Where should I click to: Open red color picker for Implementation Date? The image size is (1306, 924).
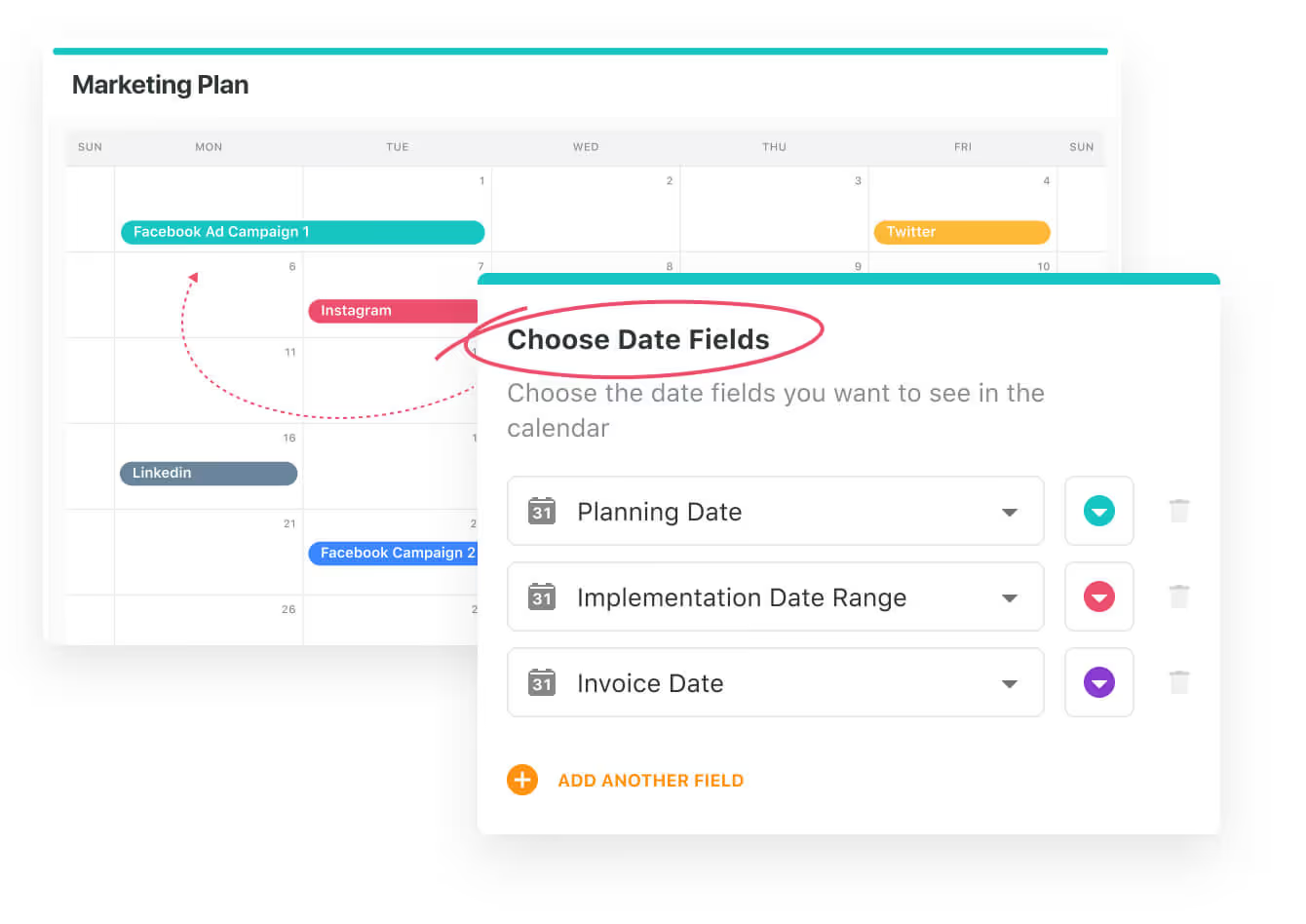[1098, 597]
